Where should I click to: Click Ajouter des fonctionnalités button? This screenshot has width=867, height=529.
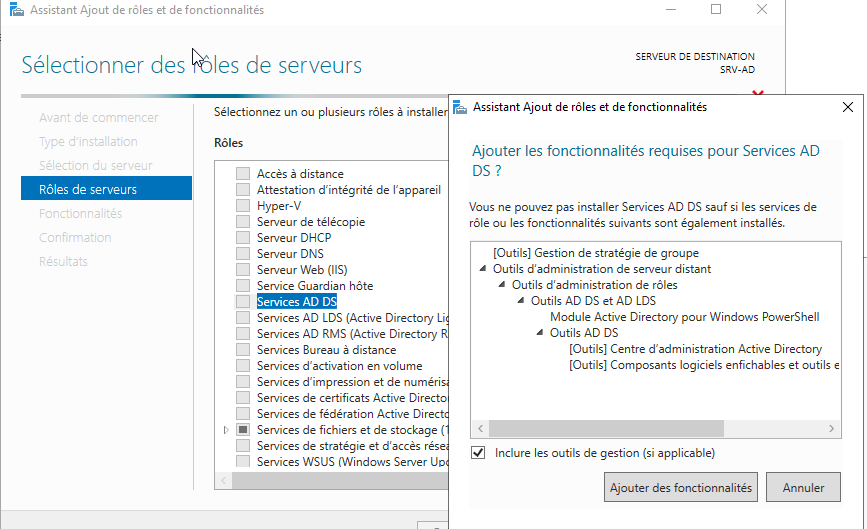pos(681,488)
